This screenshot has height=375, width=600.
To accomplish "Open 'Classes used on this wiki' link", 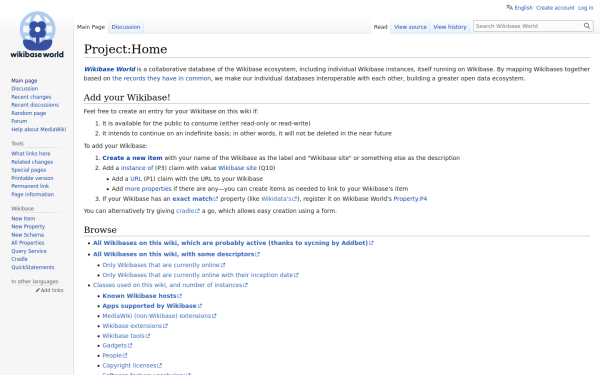I will 170,285.
